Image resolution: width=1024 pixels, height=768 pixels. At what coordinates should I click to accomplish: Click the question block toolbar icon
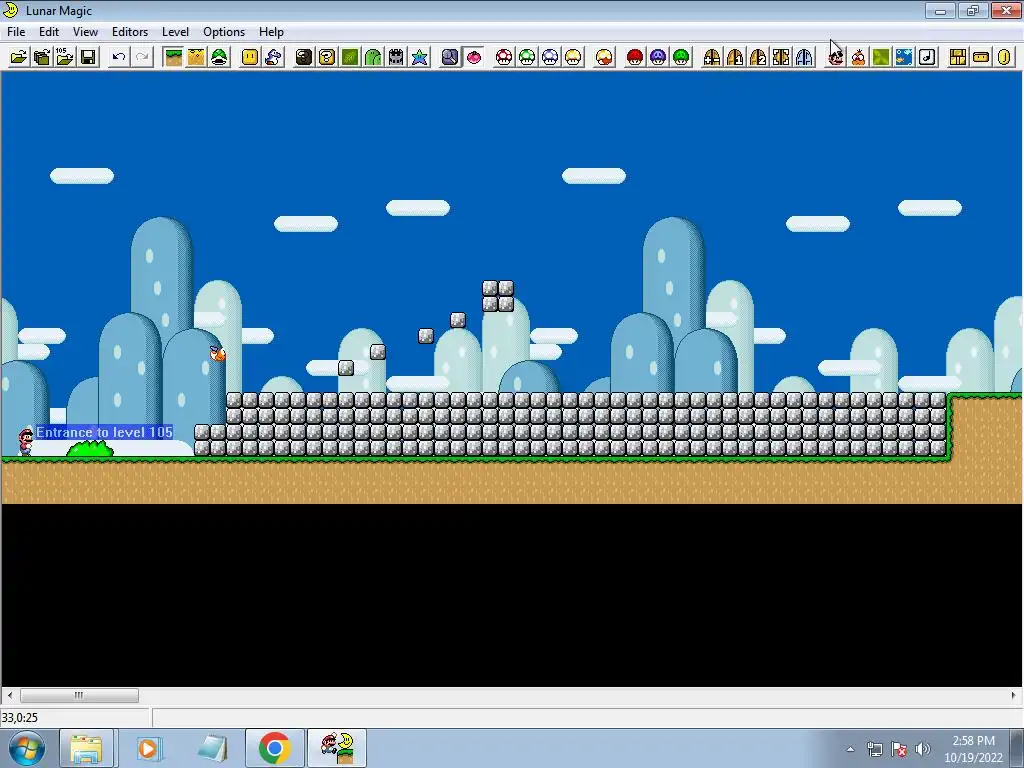pos(327,57)
